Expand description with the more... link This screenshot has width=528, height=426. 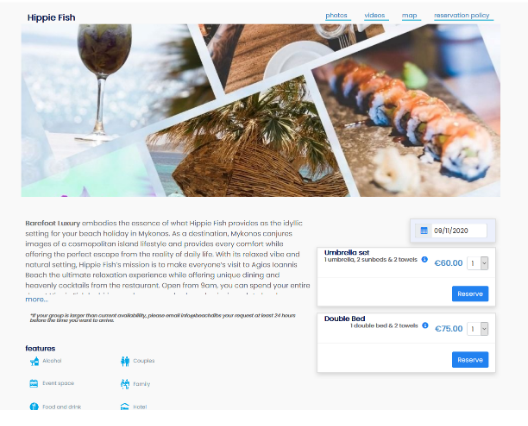click(x=37, y=299)
